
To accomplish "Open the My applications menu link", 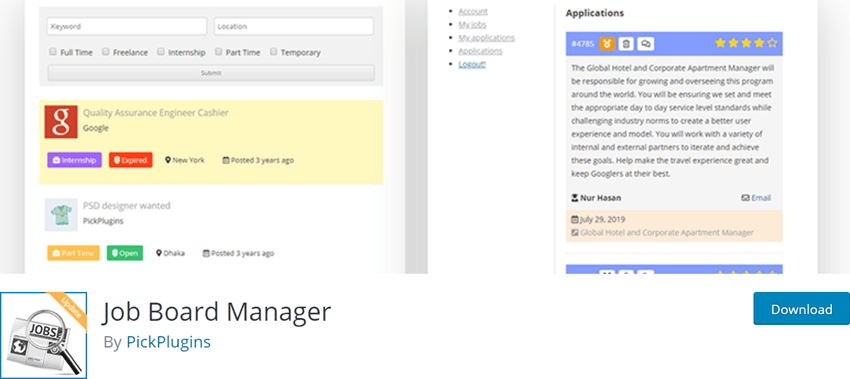I will coord(486,37).
